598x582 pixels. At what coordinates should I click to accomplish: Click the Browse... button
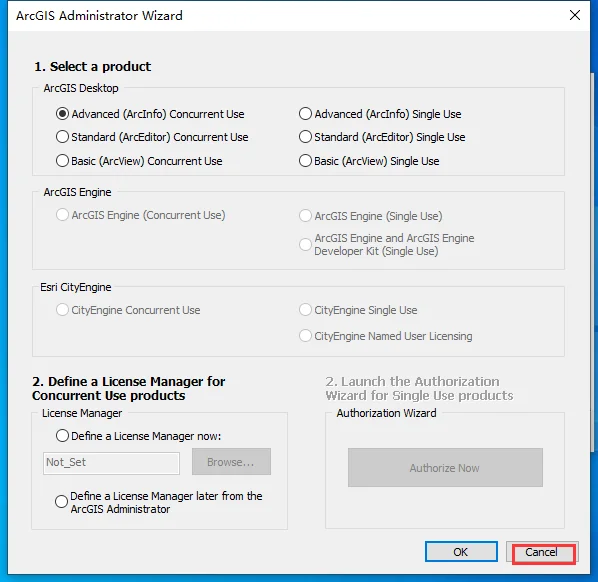click(231, 462)
